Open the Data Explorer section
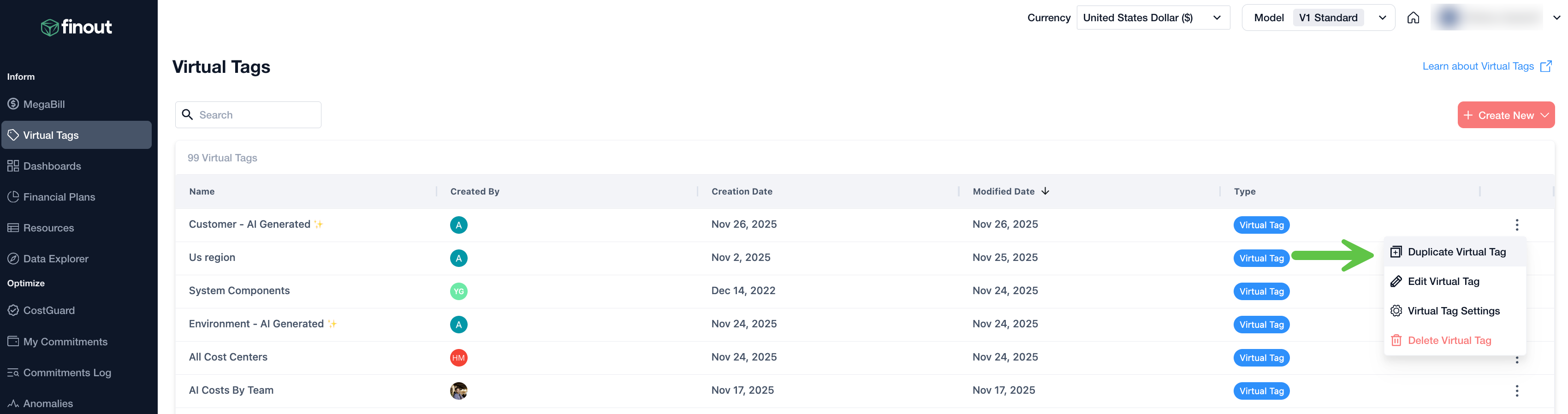Image resolution: width=1568 pixels, height=414 pixels. tap(55, 259)
